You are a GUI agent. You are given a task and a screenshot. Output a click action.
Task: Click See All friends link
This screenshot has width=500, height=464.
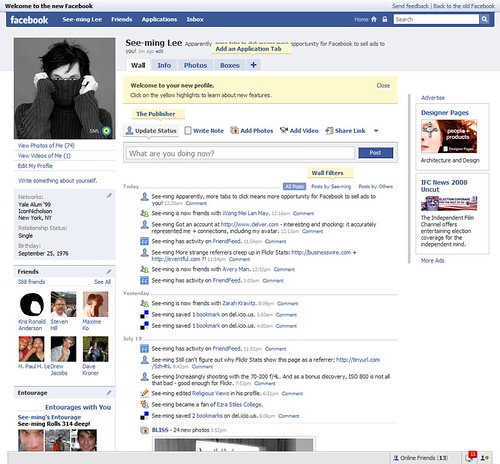(102, 282)
